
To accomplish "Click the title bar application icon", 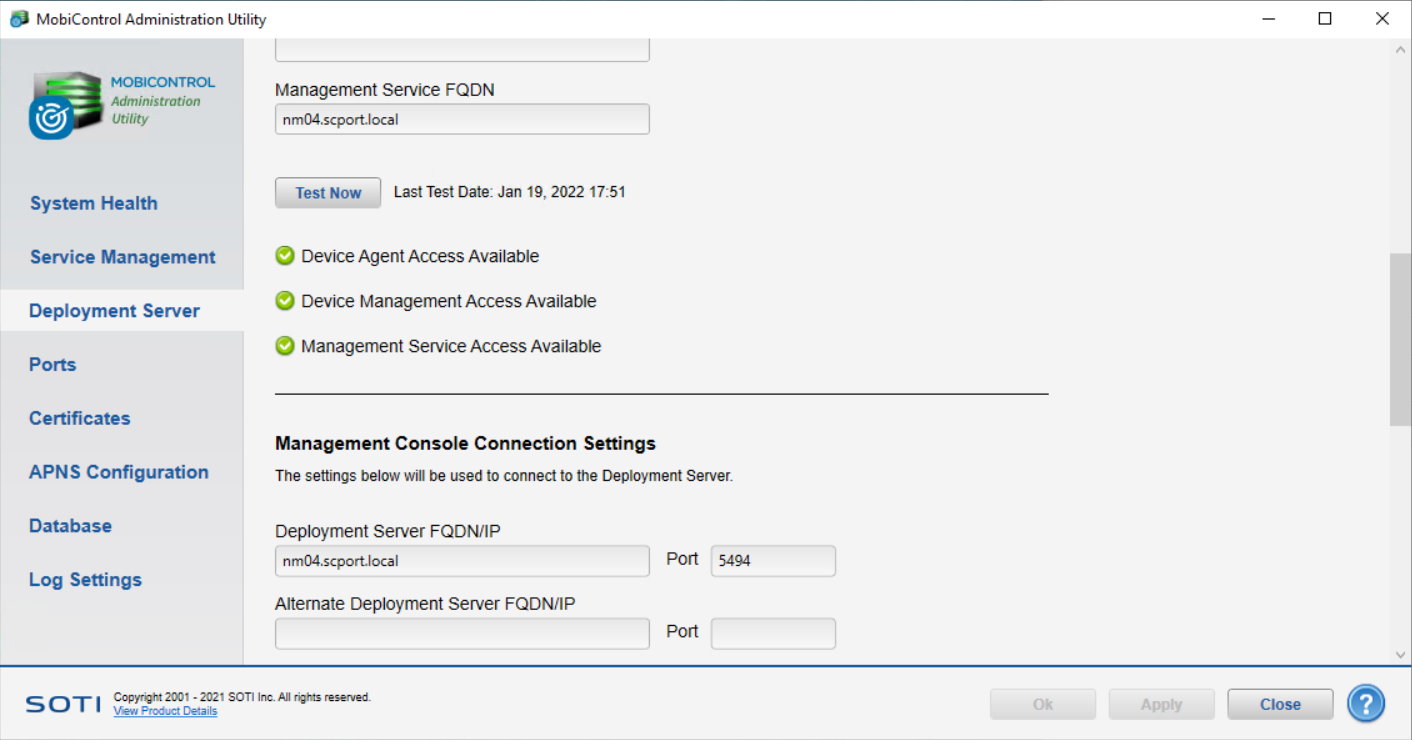I will click(x=19, y=19).
